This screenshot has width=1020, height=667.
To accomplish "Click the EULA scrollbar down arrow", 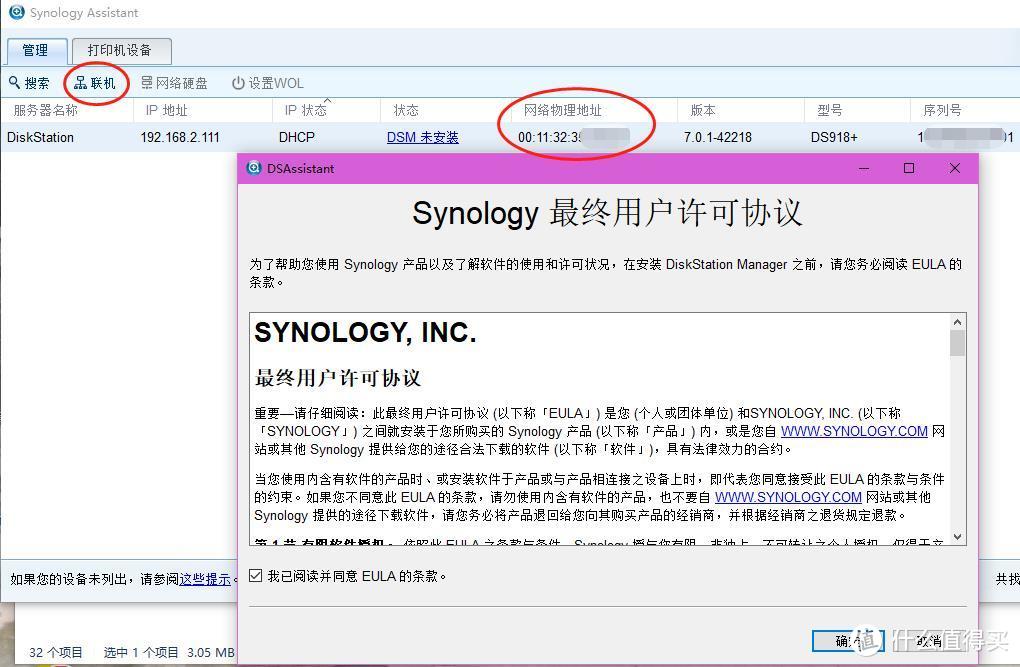I will (957, 537).
